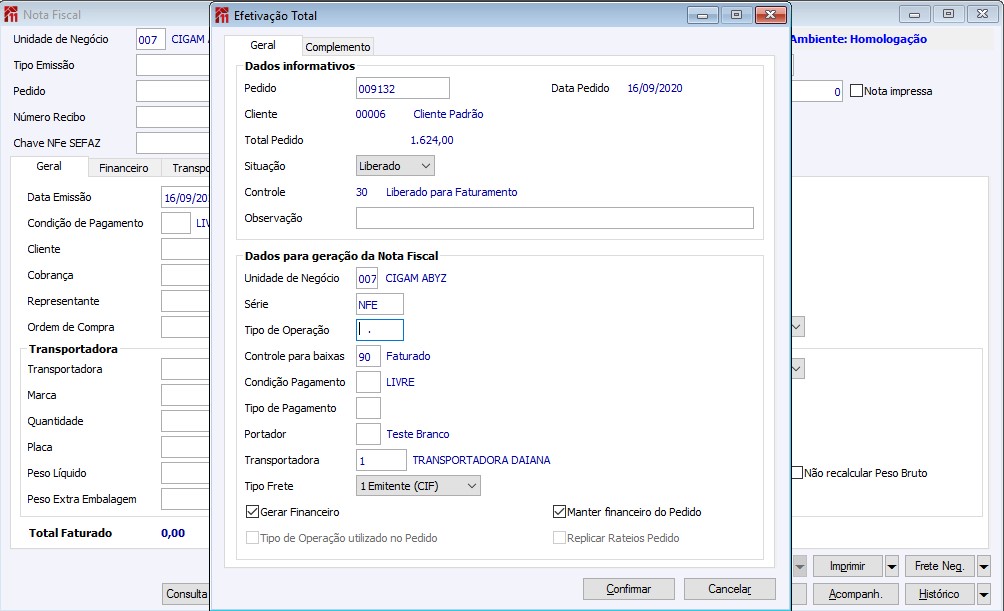Click the Transportadora field with value 1
Screen dimensions: 1004x611
tap(381, 460)
